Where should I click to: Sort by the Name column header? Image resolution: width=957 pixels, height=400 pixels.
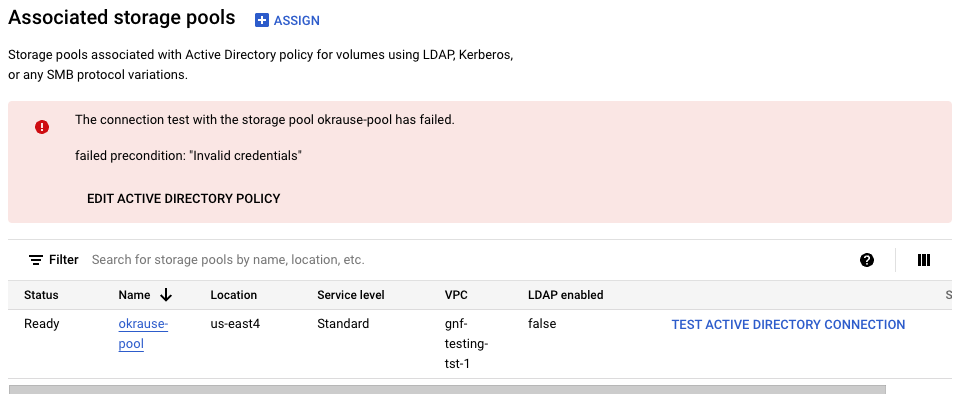[134, 295]
